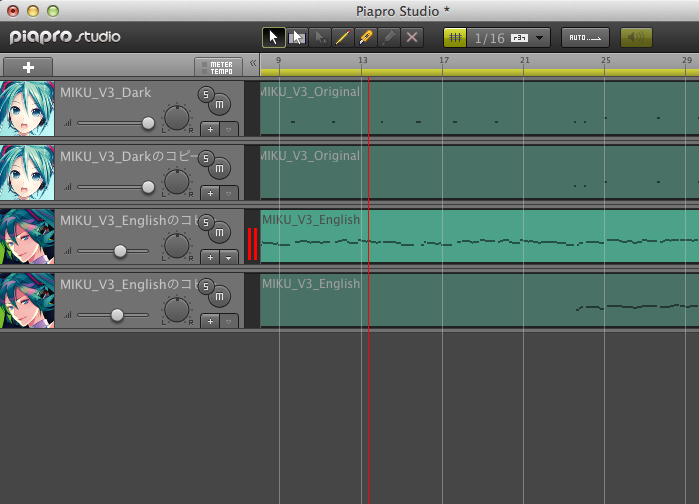The width and height of the screenshot is (699, 504).
Task: Open dropdown arrow on selected English track
Action: [229, 258]
